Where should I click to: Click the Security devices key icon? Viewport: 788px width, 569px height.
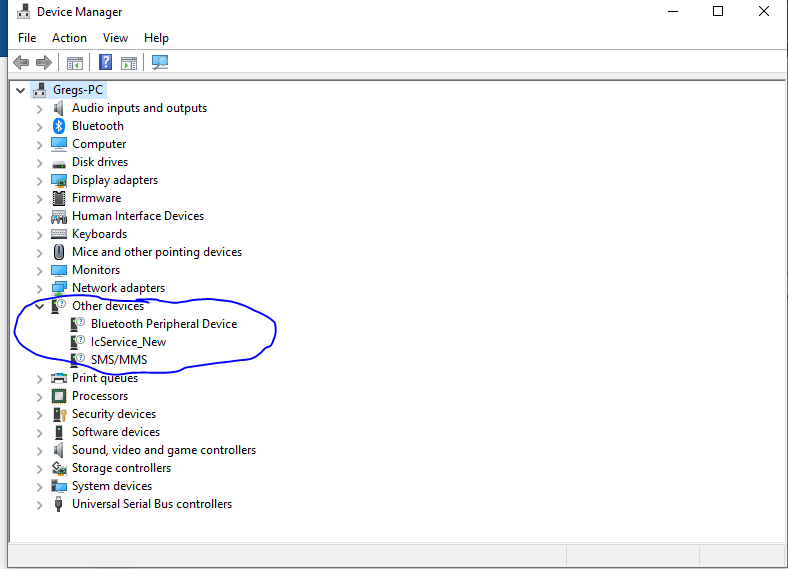59,414
